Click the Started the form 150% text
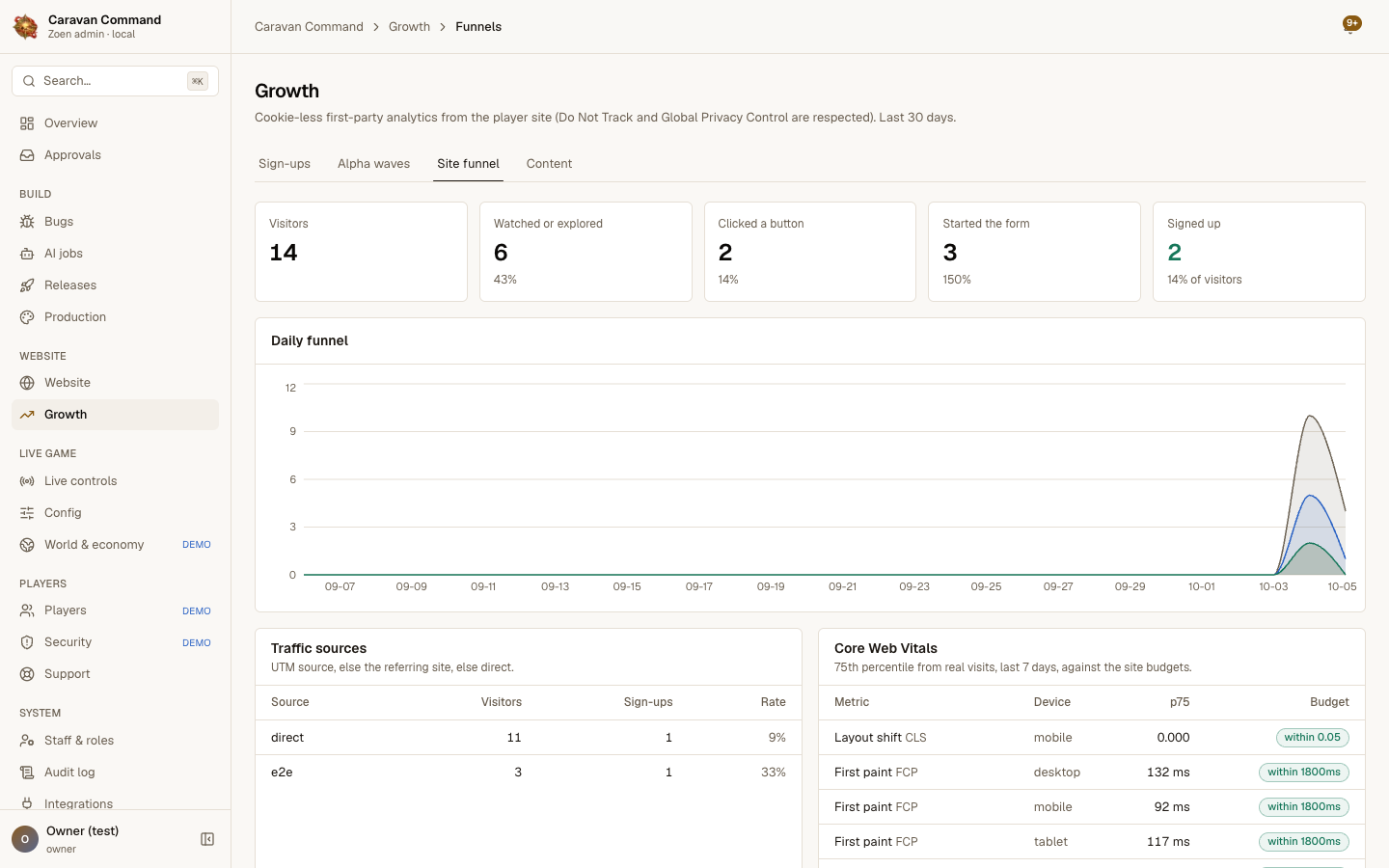Viewport: 1389px width, 868px height. (957, 280)
